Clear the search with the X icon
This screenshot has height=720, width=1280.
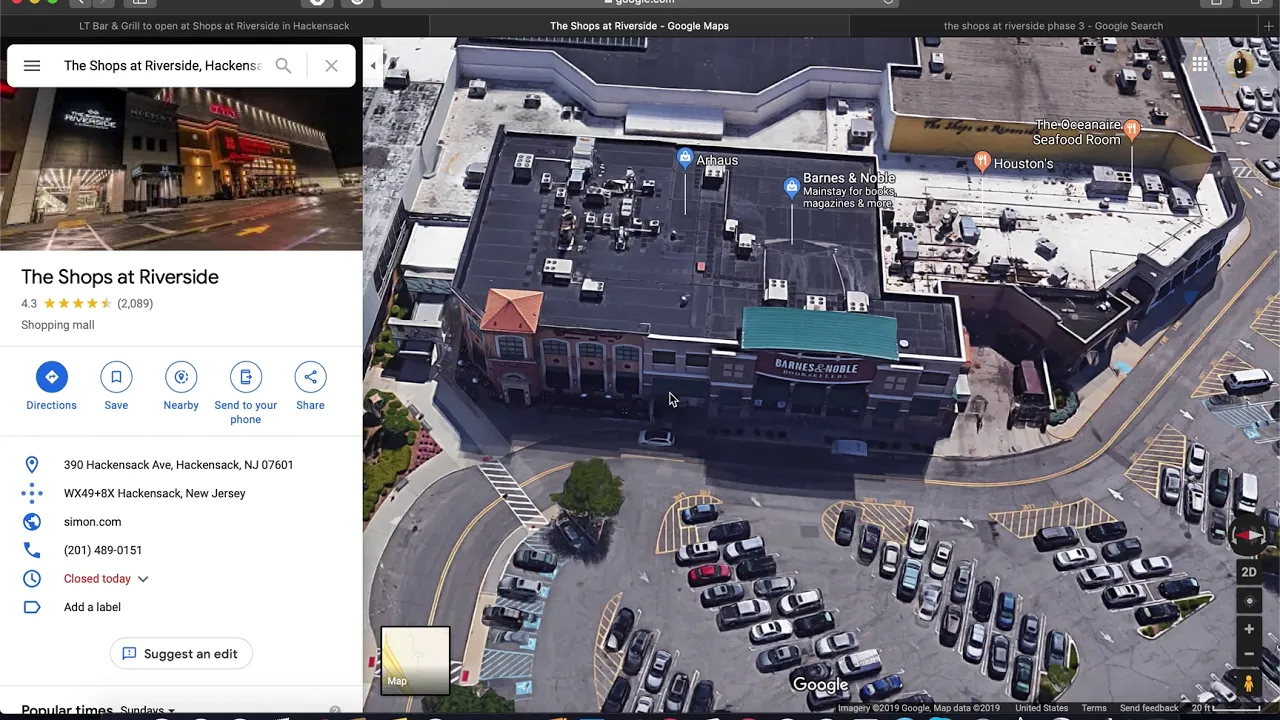point(331,66)
